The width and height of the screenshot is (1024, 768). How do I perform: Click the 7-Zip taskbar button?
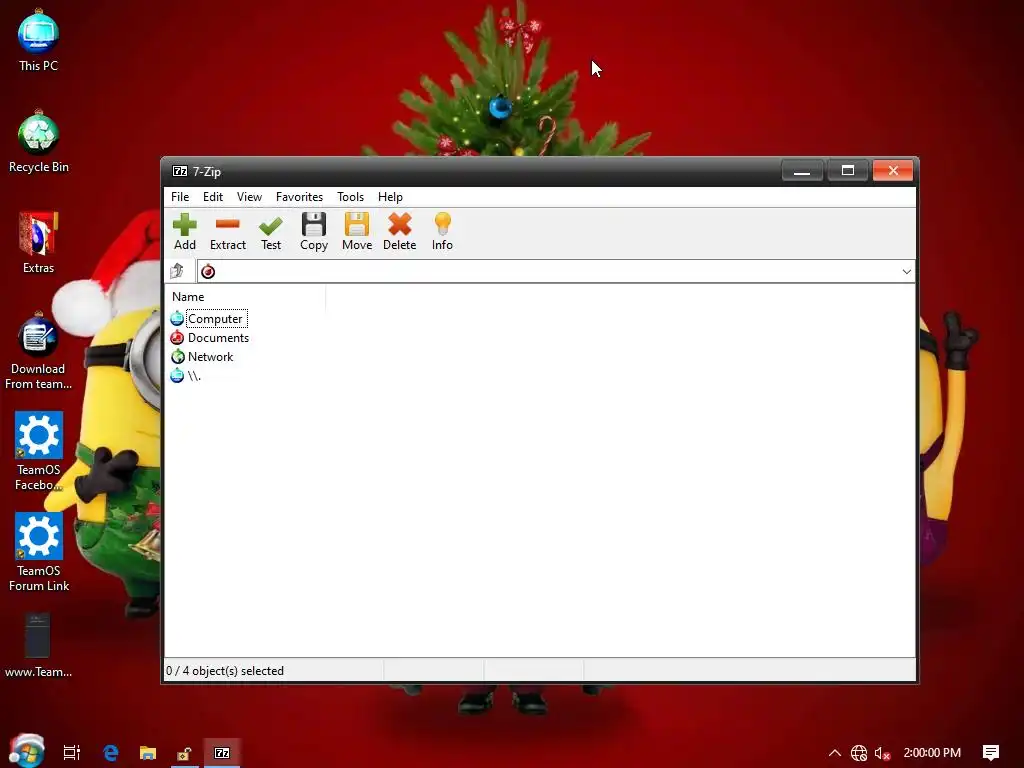click(x=222, y=753)
